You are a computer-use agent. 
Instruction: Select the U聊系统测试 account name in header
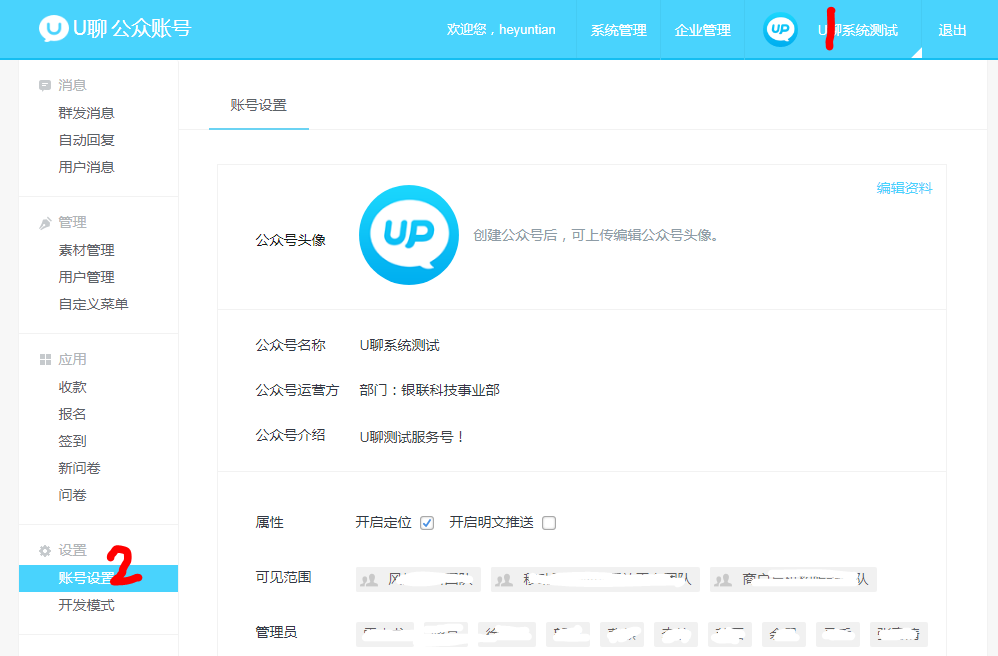858,30
